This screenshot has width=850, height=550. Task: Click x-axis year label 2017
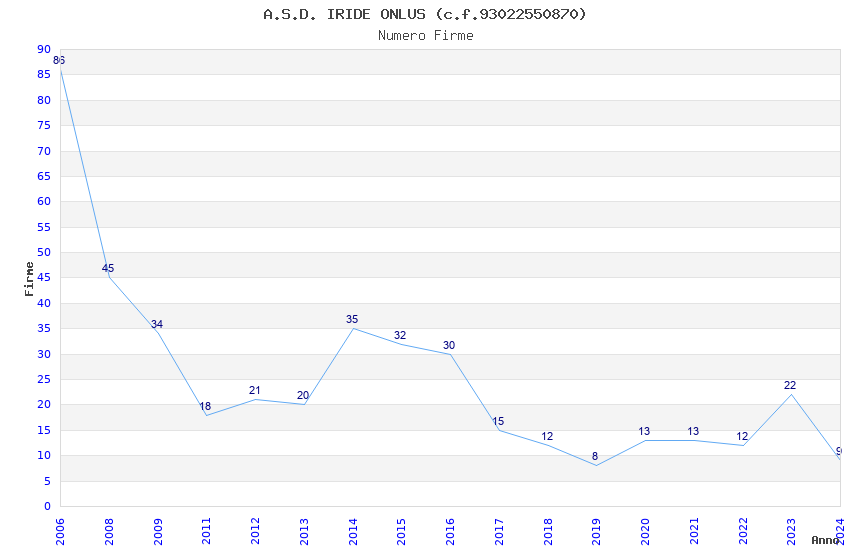point(499,532)
